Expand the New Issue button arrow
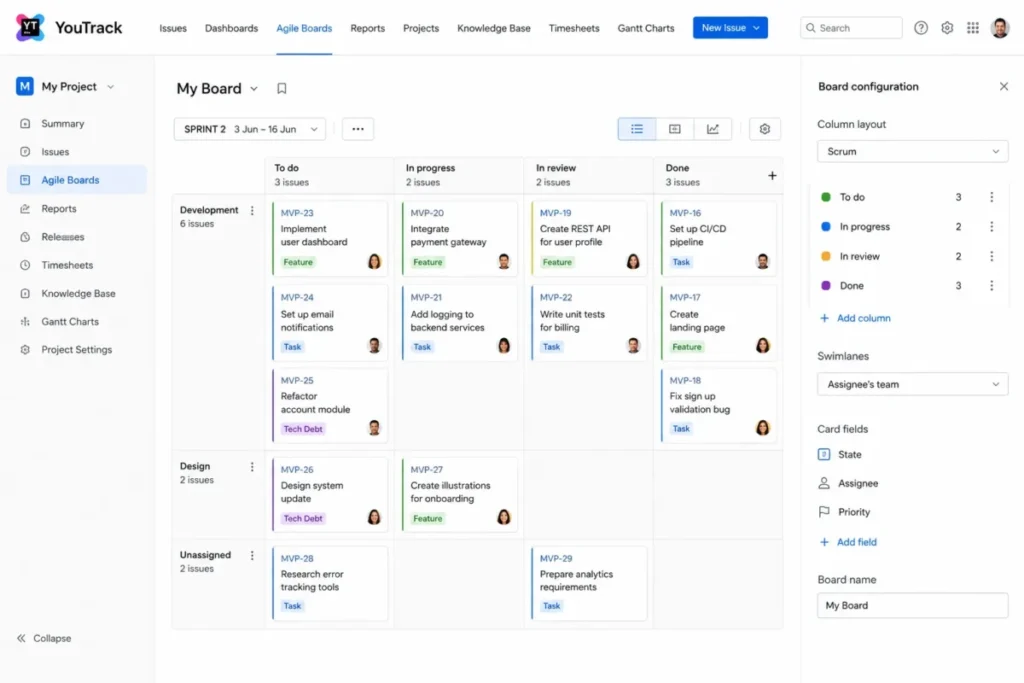The width and height of the screenshot is (1024, 683). coord(756,28)
